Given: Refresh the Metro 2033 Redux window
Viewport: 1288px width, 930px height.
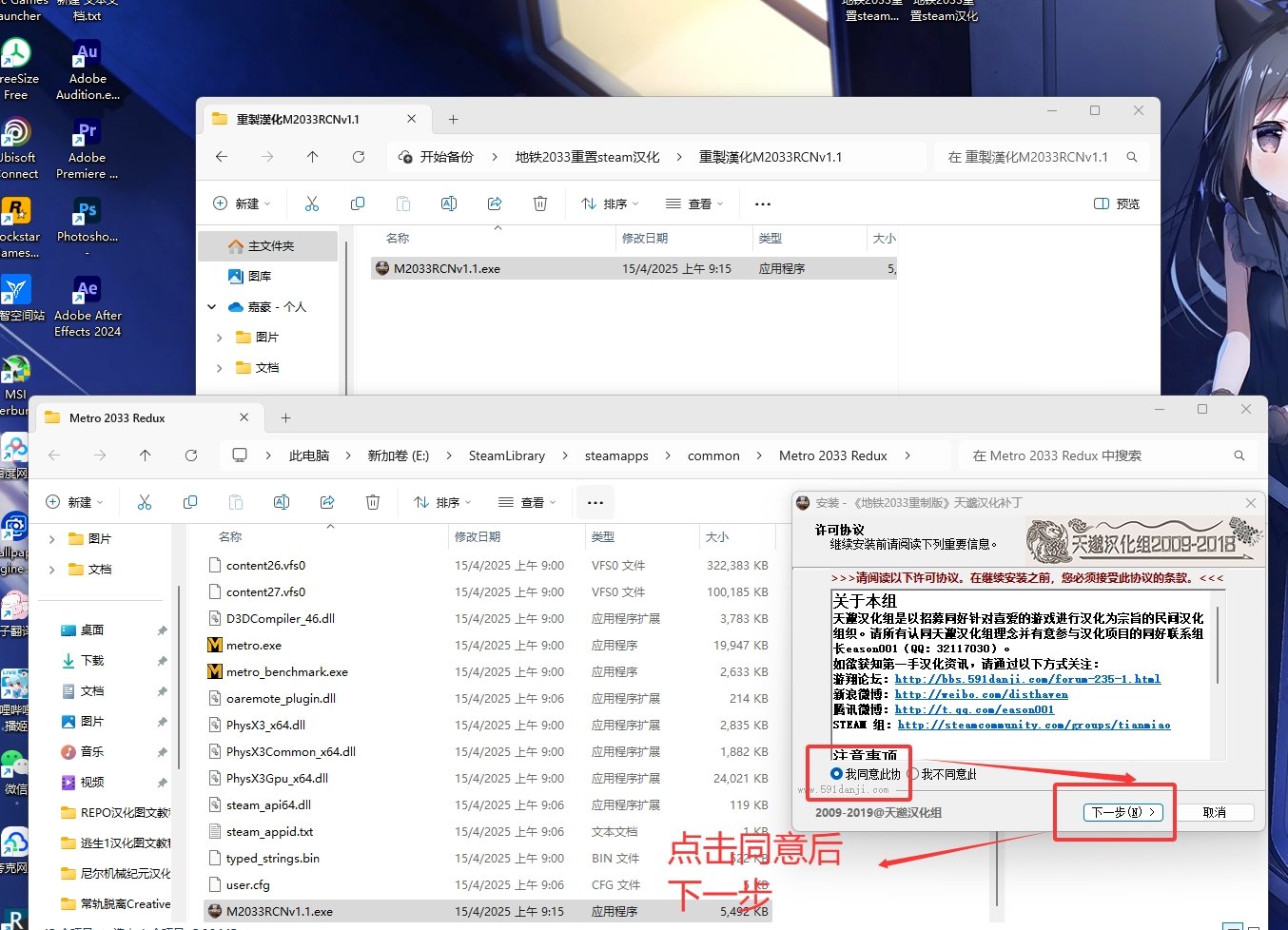Looking at the screenshot, I should click(191, 455).
